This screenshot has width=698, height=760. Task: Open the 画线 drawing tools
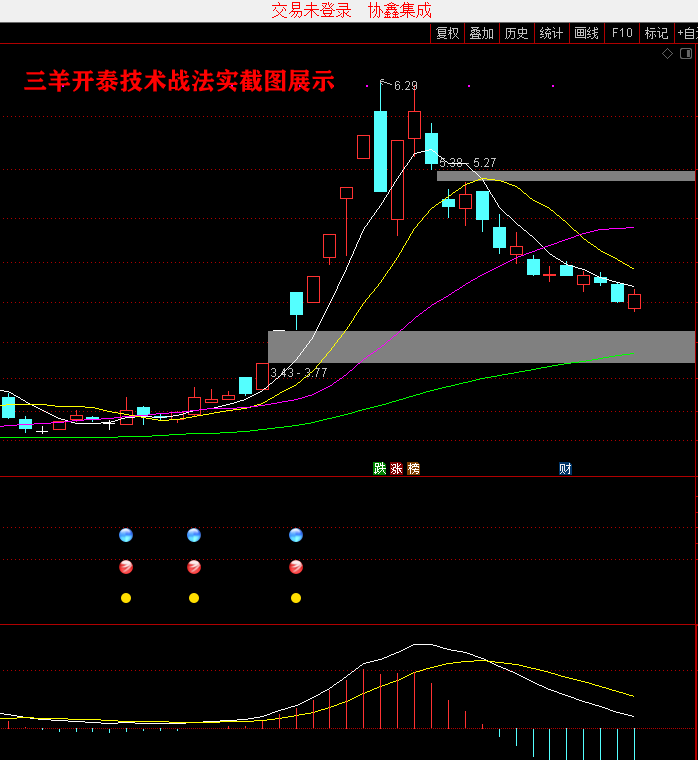tap(586, 33)
